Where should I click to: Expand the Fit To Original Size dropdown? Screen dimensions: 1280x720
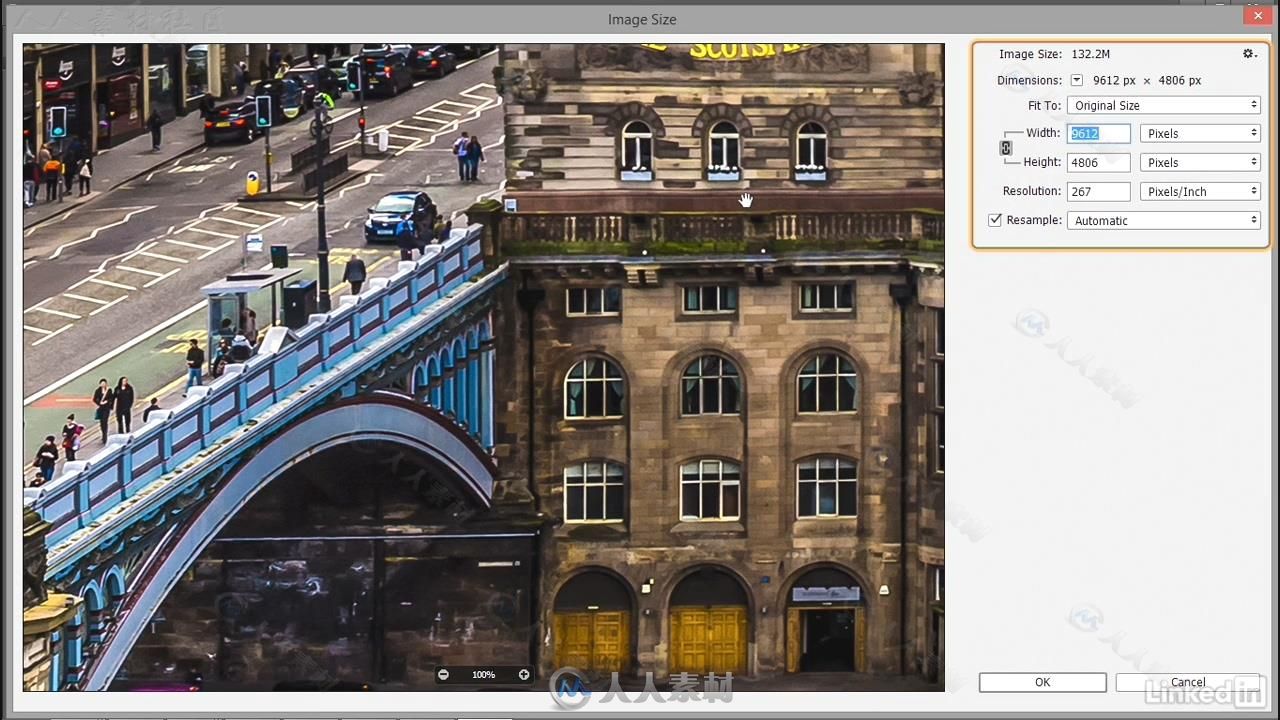pos(1164,105)
